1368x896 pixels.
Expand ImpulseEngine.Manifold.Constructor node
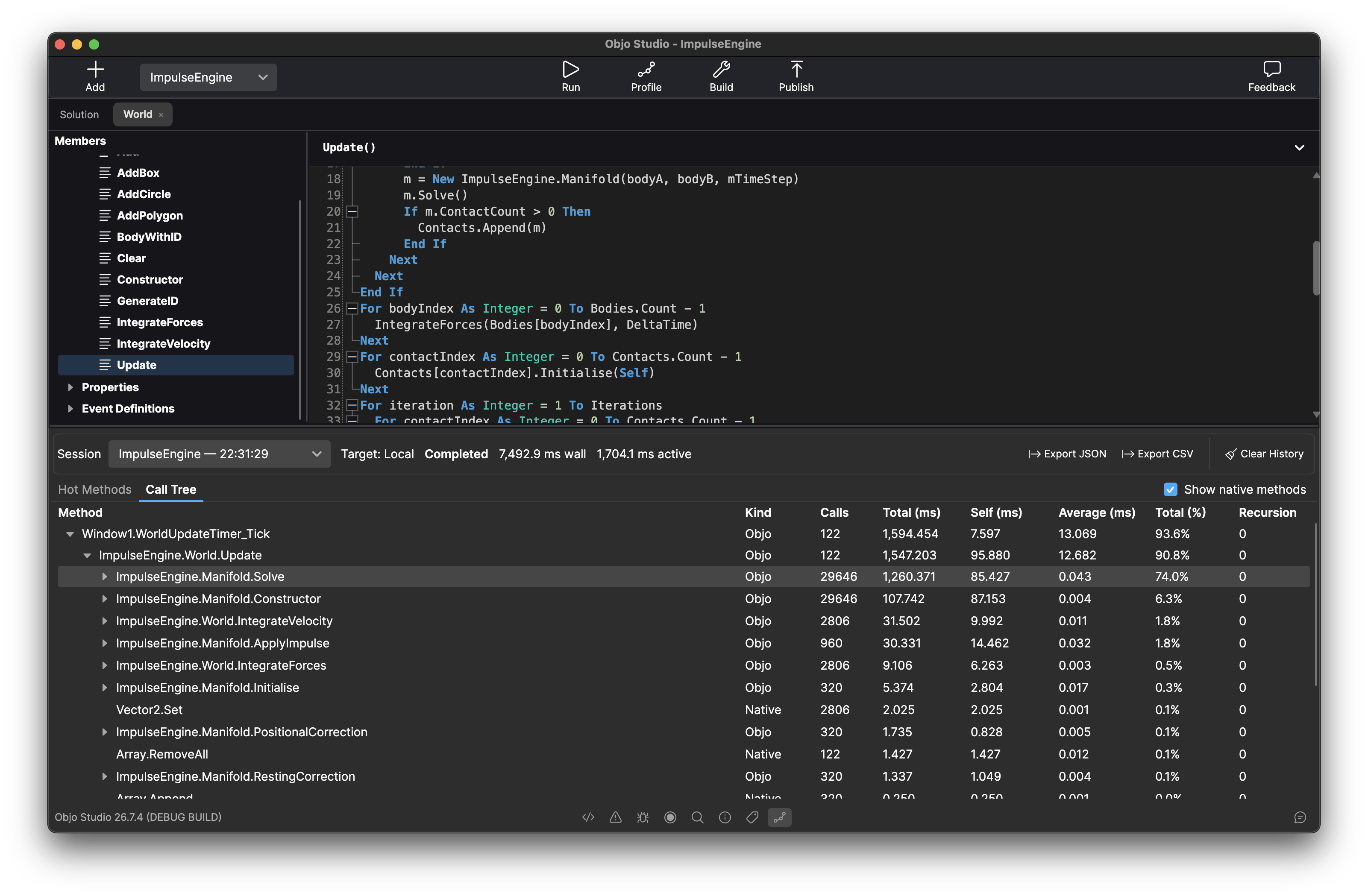(104, 598)
